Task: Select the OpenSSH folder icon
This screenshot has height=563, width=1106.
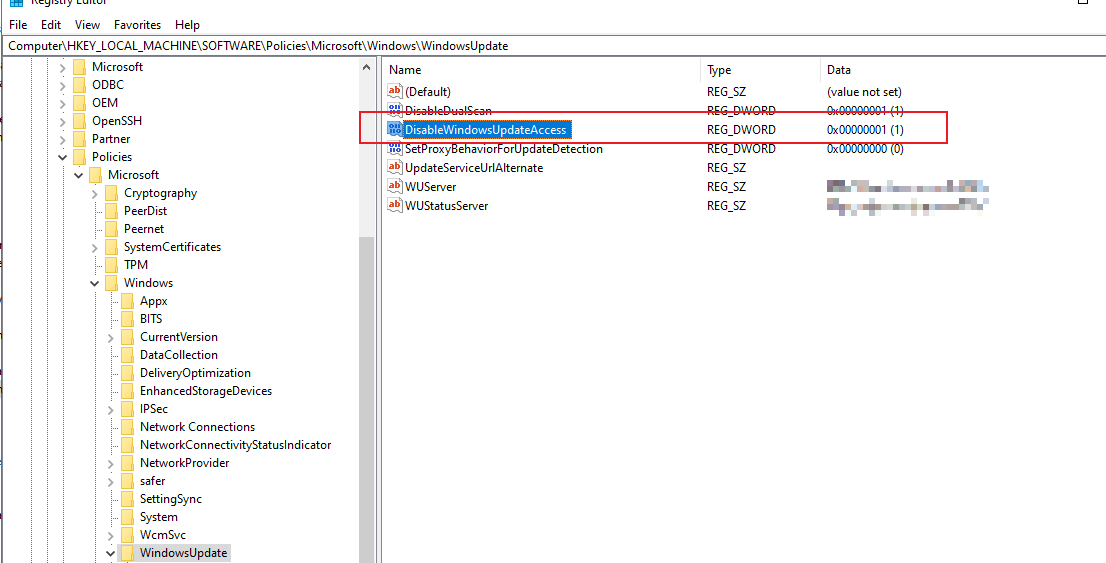Action: [80, 121]
